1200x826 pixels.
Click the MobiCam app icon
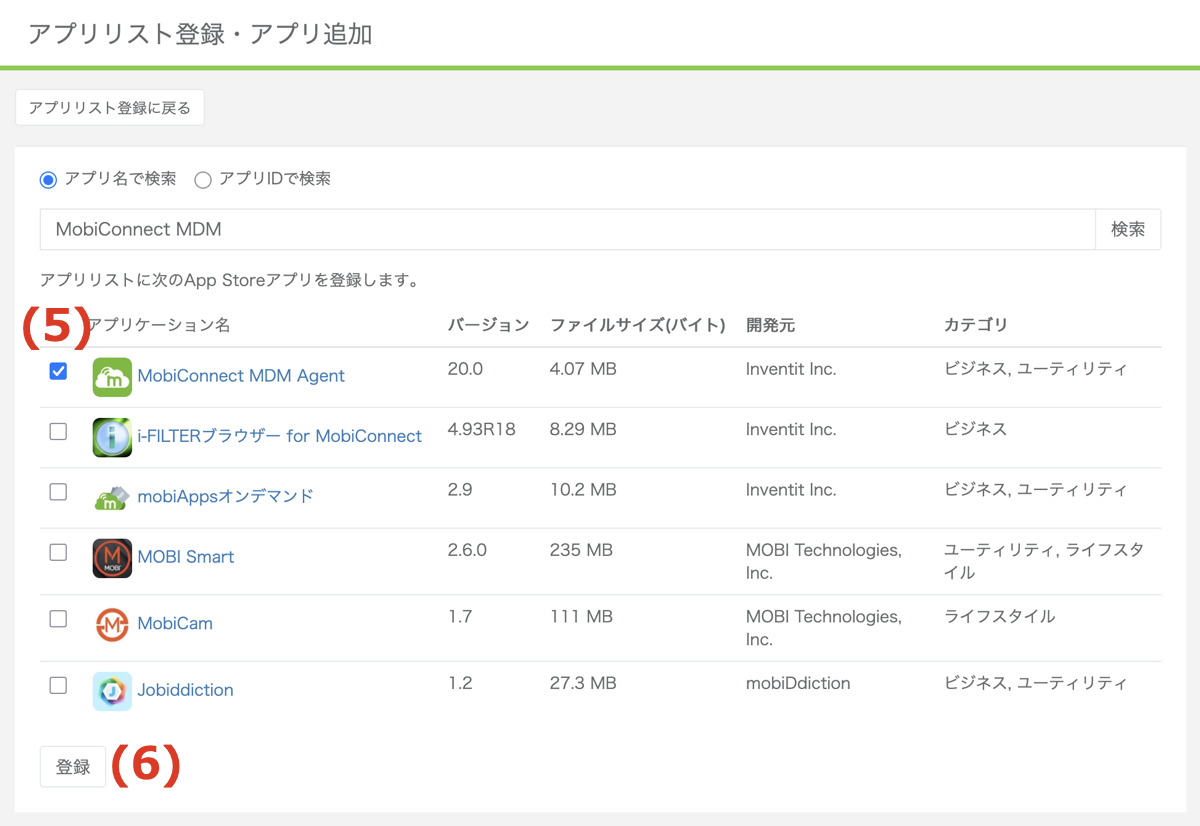[112, 624]
